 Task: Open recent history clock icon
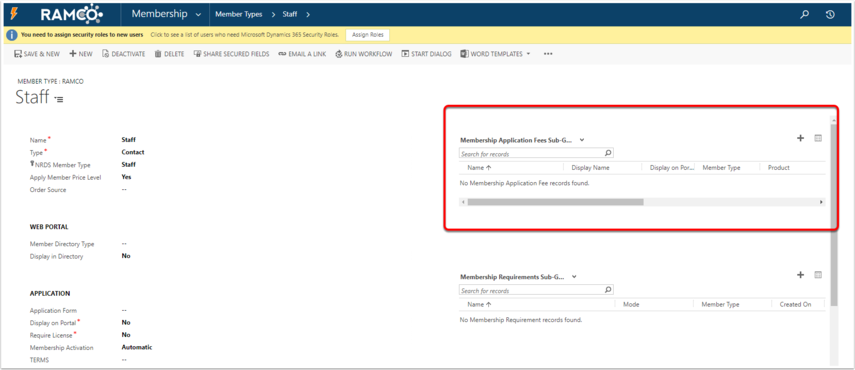(x=830, y=15)
